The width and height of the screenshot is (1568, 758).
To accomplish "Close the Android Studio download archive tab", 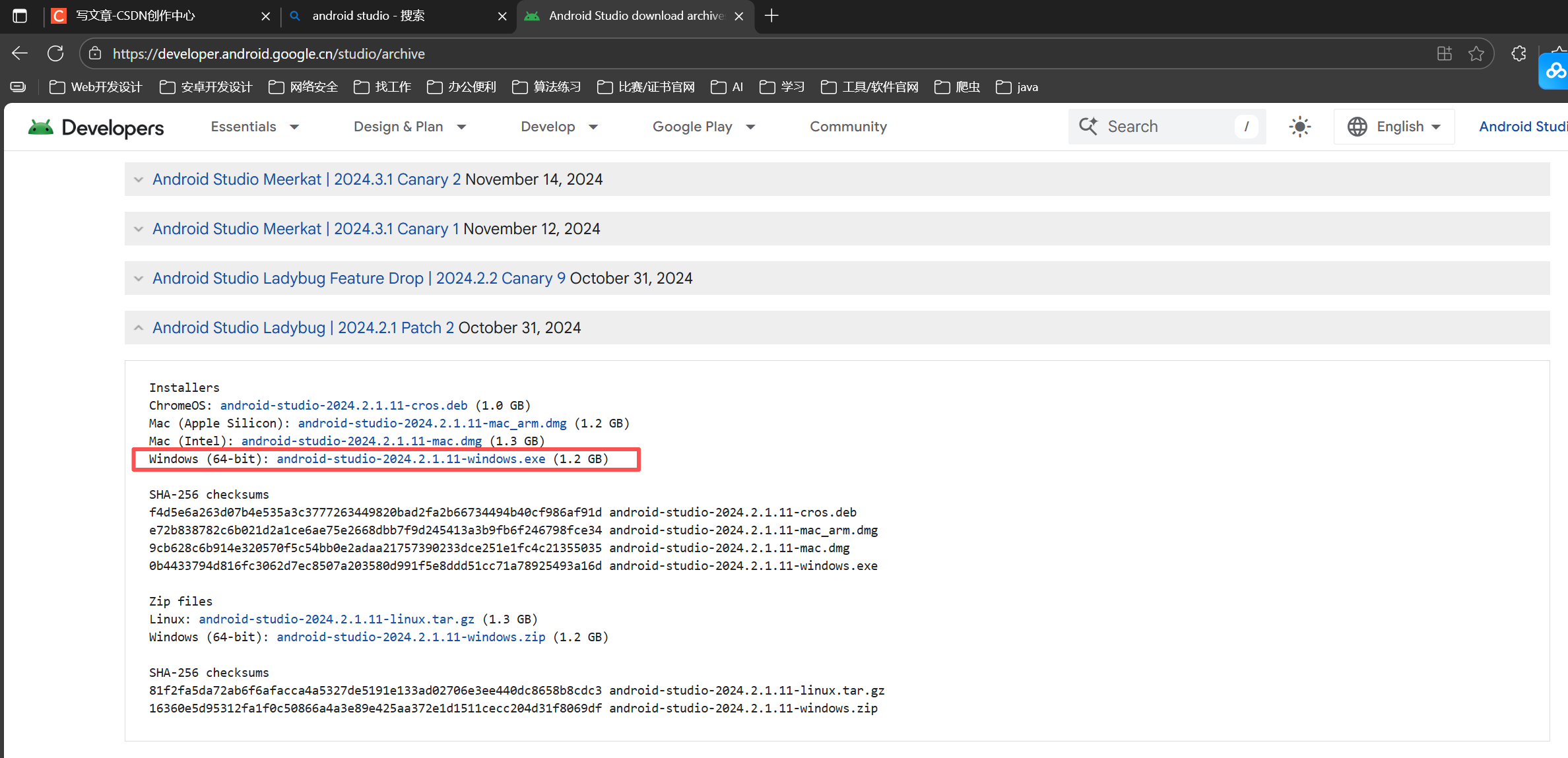I will pos(739,16).
